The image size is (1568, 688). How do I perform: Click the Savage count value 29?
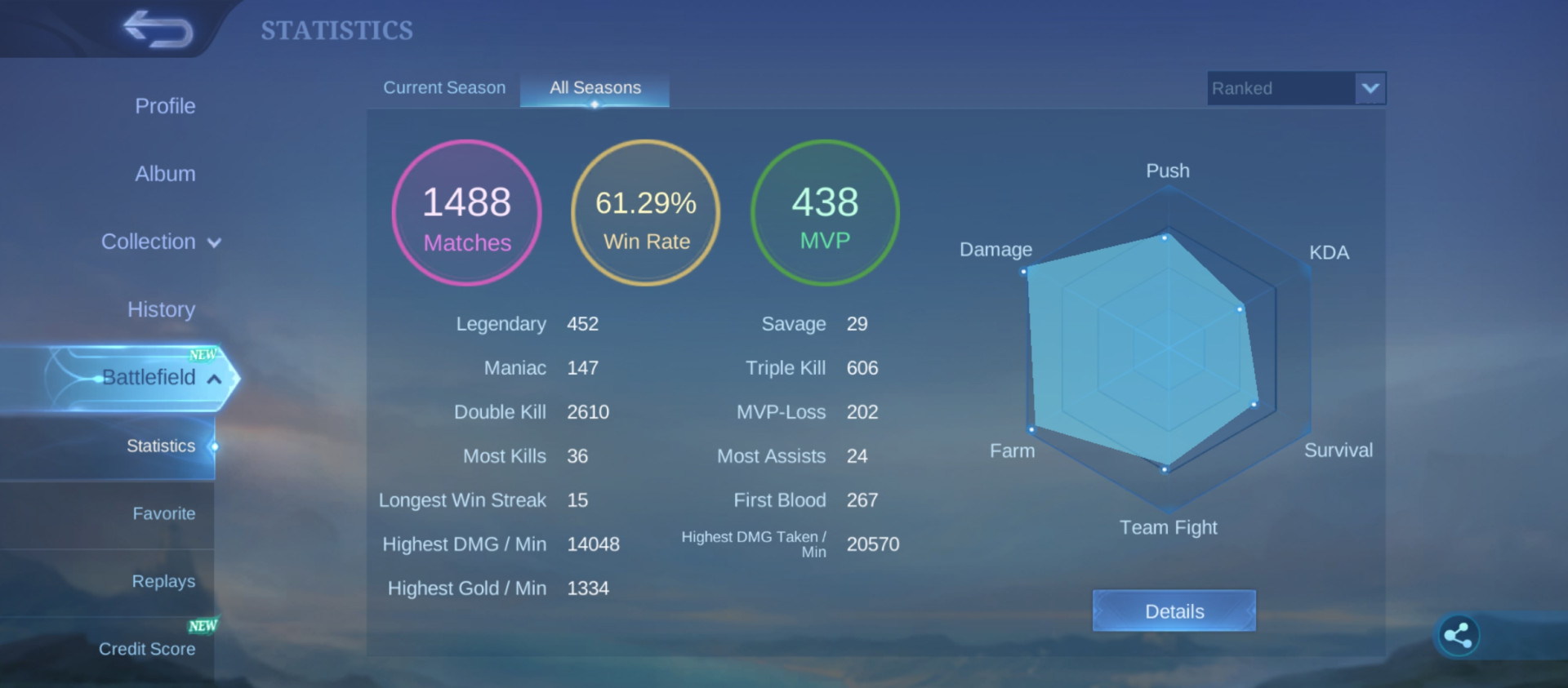pyautogui.click(x=857, y=324)
